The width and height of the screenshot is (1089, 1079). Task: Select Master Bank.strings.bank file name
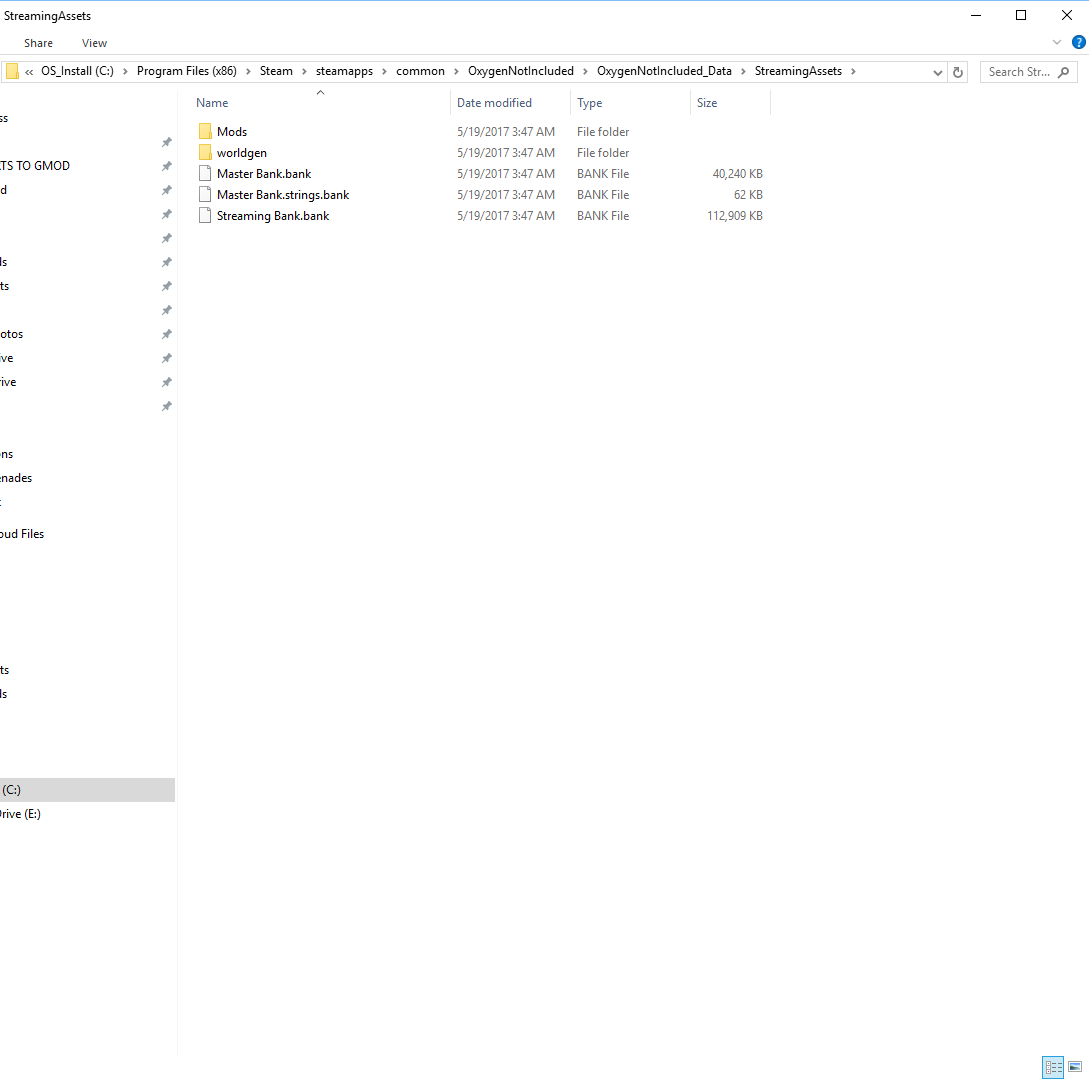pos(283,194)
